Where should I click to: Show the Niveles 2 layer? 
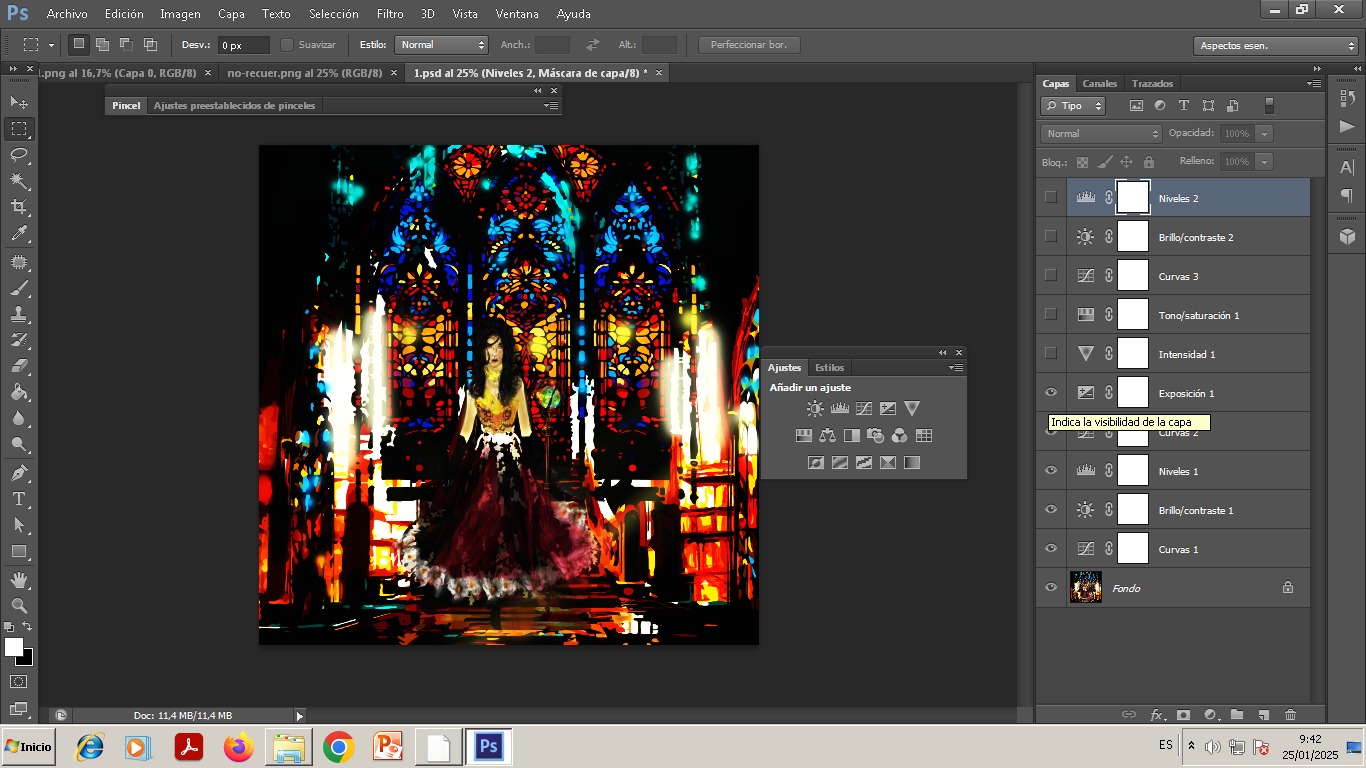[x=1050, y=197]
